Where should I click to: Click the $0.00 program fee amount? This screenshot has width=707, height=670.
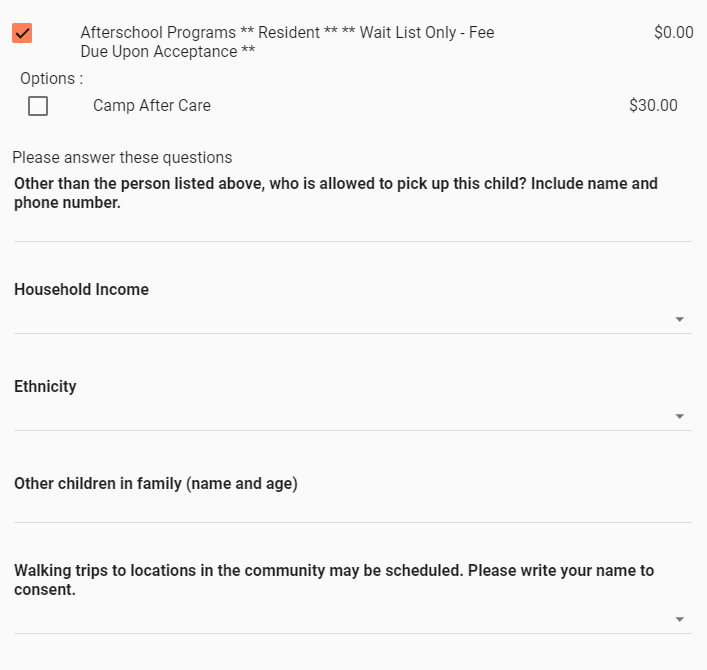coord(673,33)
